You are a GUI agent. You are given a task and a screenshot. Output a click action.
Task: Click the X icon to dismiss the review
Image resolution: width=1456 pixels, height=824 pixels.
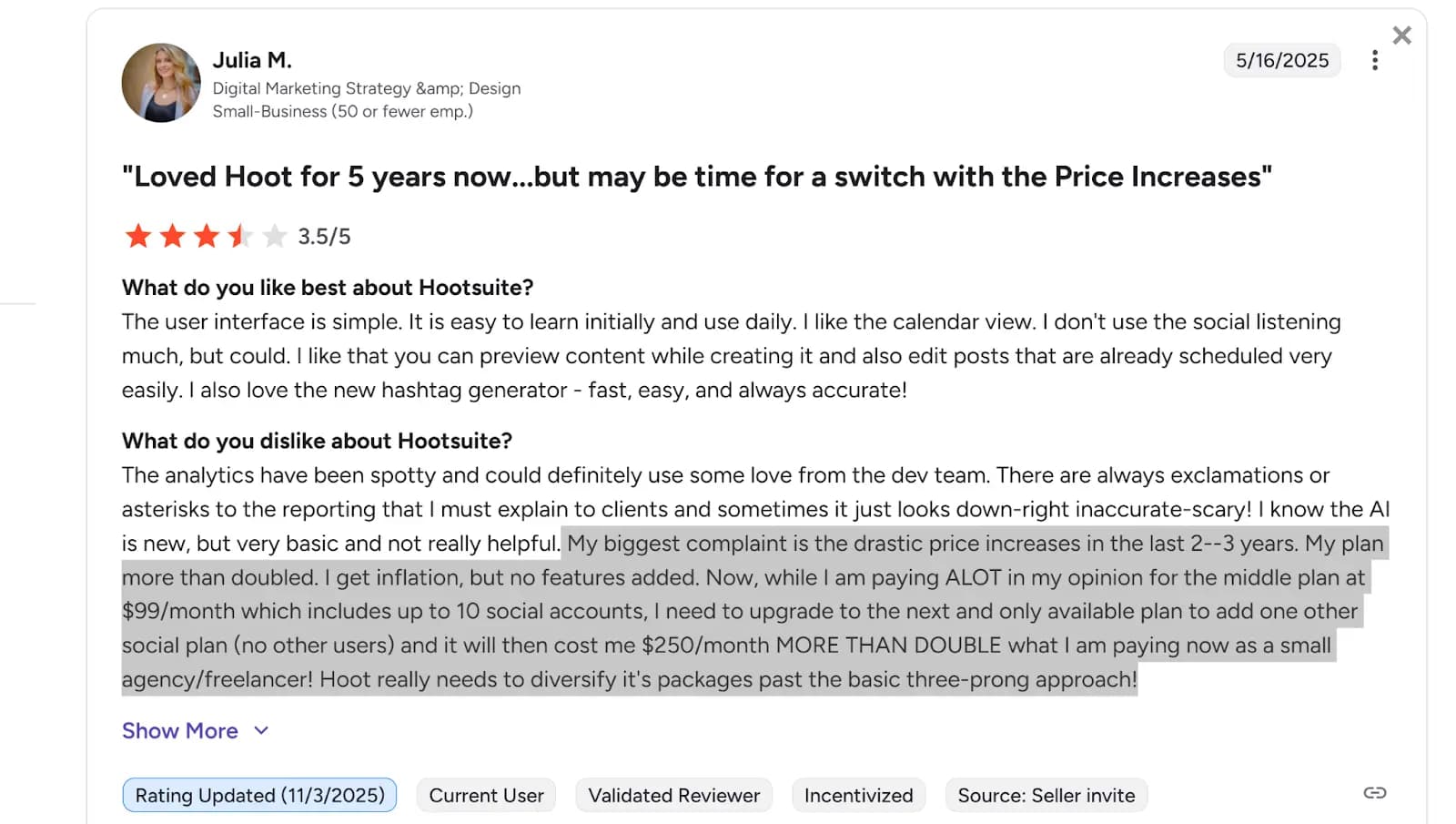[1401, 35]
